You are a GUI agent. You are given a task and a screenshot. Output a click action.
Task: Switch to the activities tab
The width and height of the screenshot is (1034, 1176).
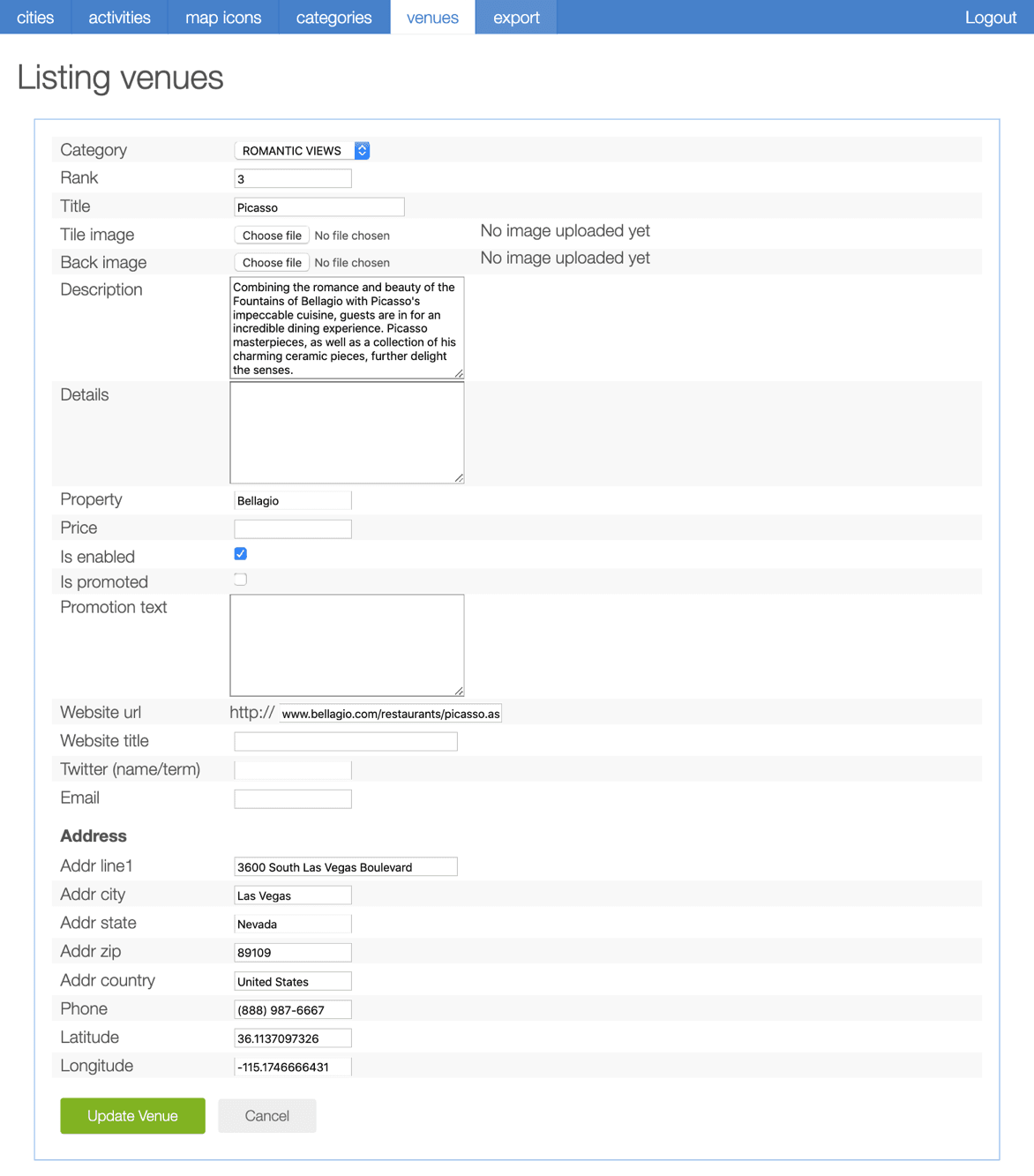point(119,18)
